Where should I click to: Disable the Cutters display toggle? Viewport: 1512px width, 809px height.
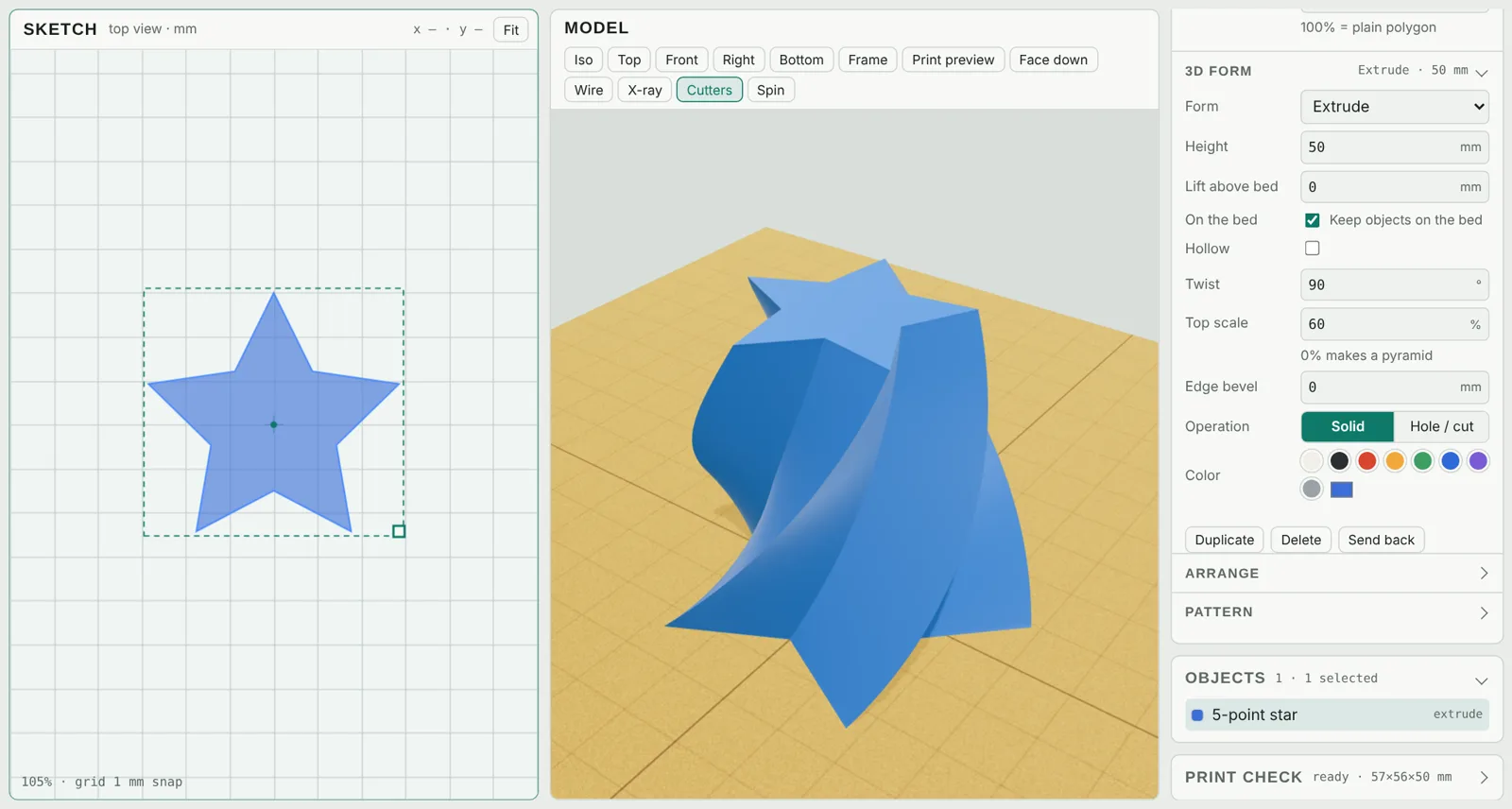710,90
